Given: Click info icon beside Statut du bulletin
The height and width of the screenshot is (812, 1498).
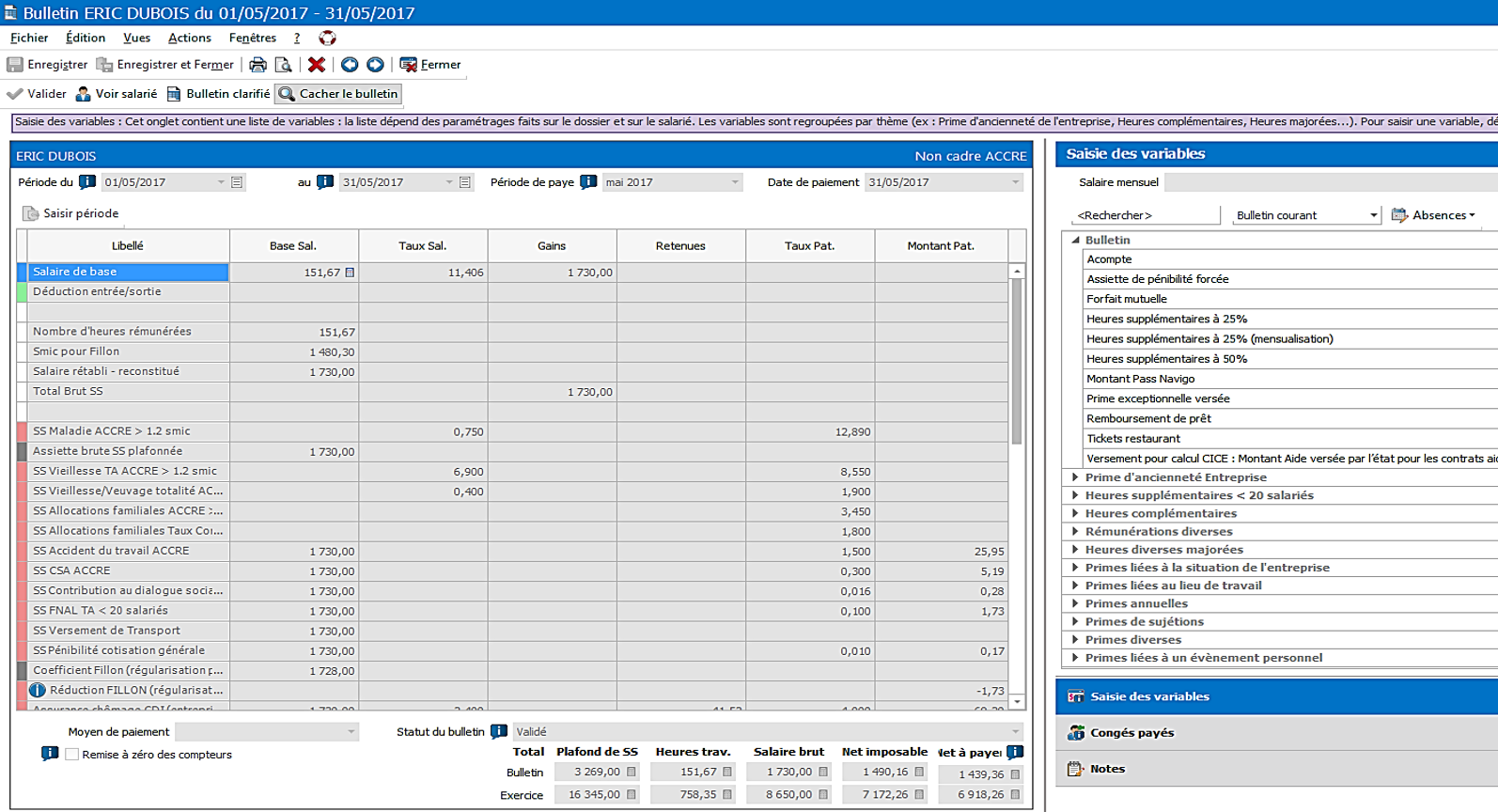Looking at the screenshot, I should 499,731.
